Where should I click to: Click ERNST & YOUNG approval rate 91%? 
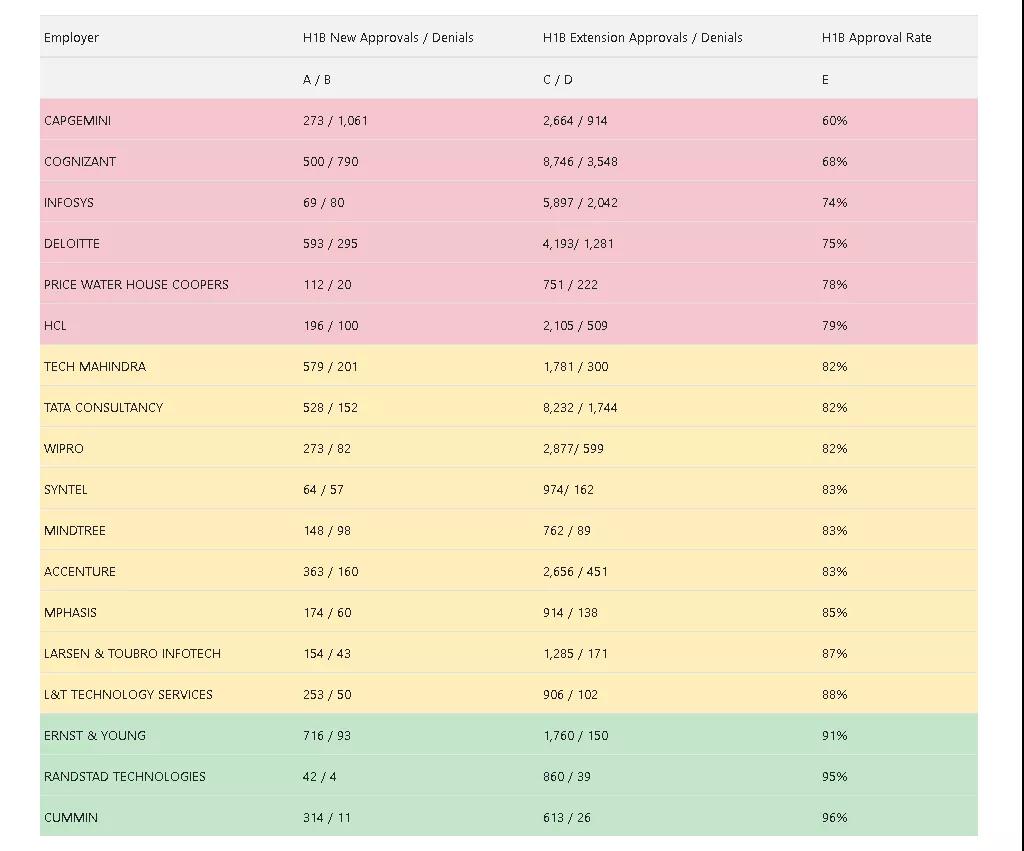pyautogui.click(x=834, y=736)
